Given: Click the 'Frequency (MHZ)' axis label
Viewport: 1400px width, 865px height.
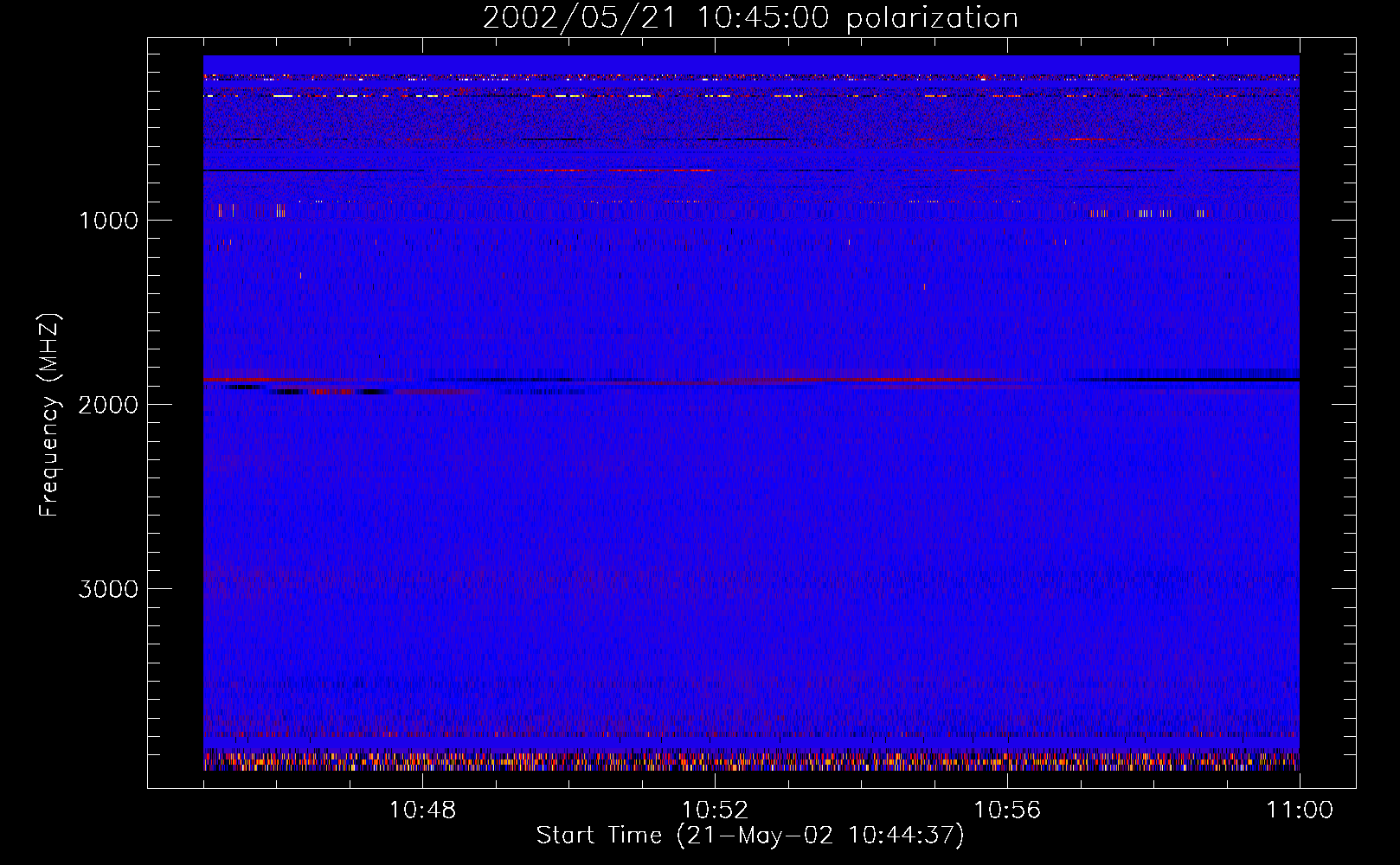Looking at the screenshot, I should point(49,415).
